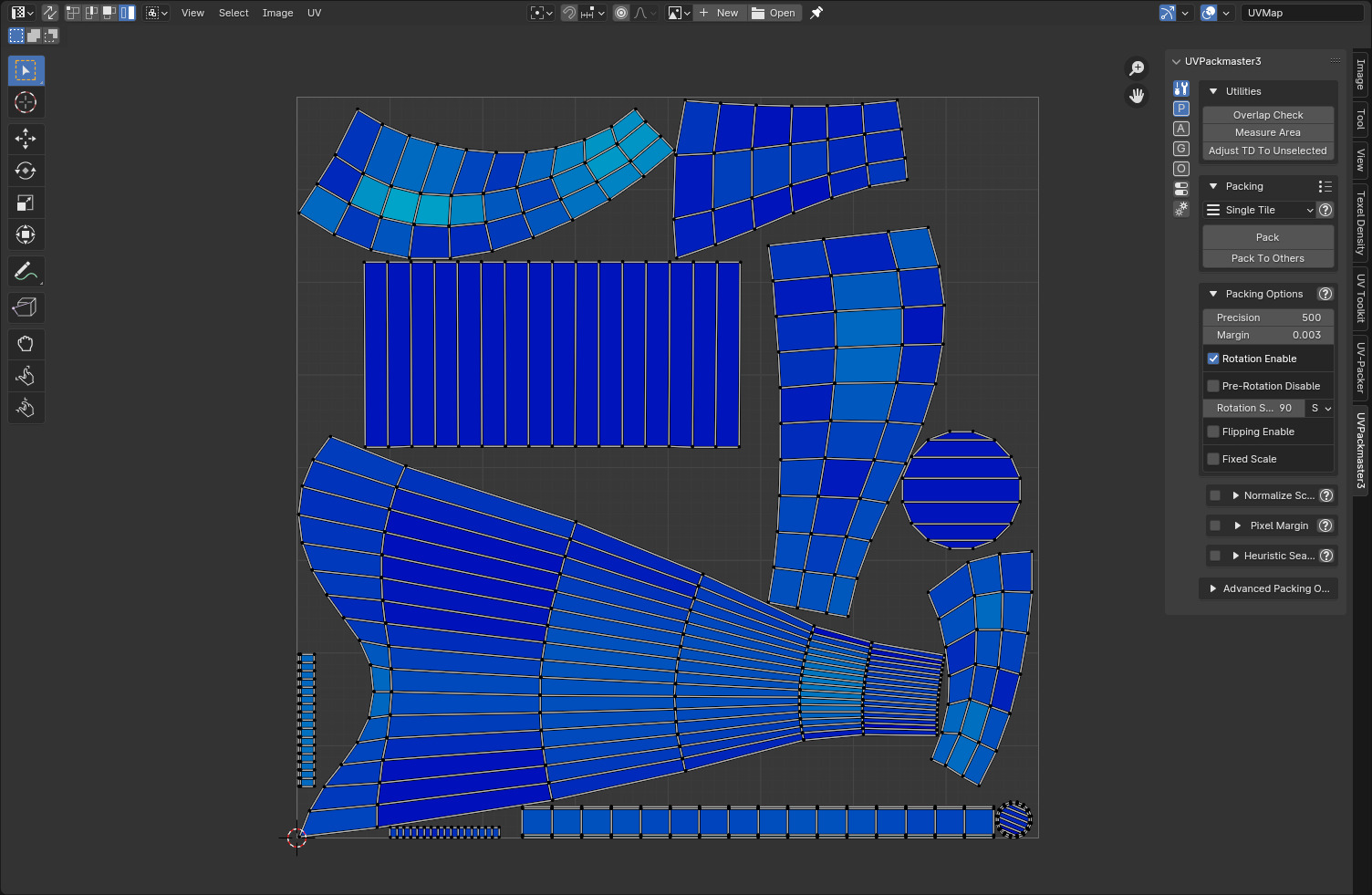The image size is (1372, 895).
Task: Open UVPackmaster toggles settings tab icon
Action: (x=1181, y=189)
